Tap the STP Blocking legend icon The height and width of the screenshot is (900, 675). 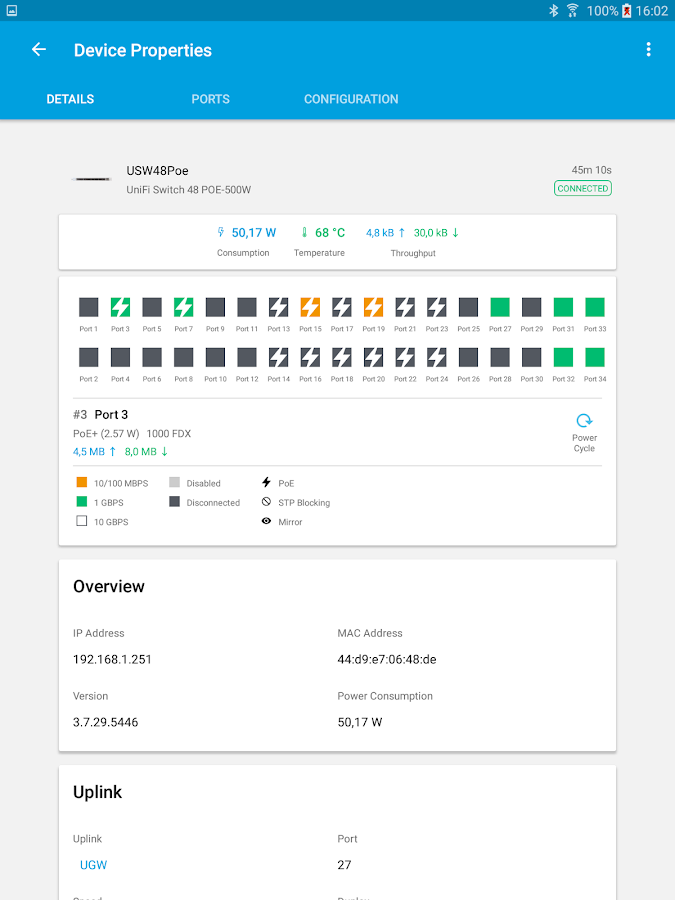(x=266, y=502)
